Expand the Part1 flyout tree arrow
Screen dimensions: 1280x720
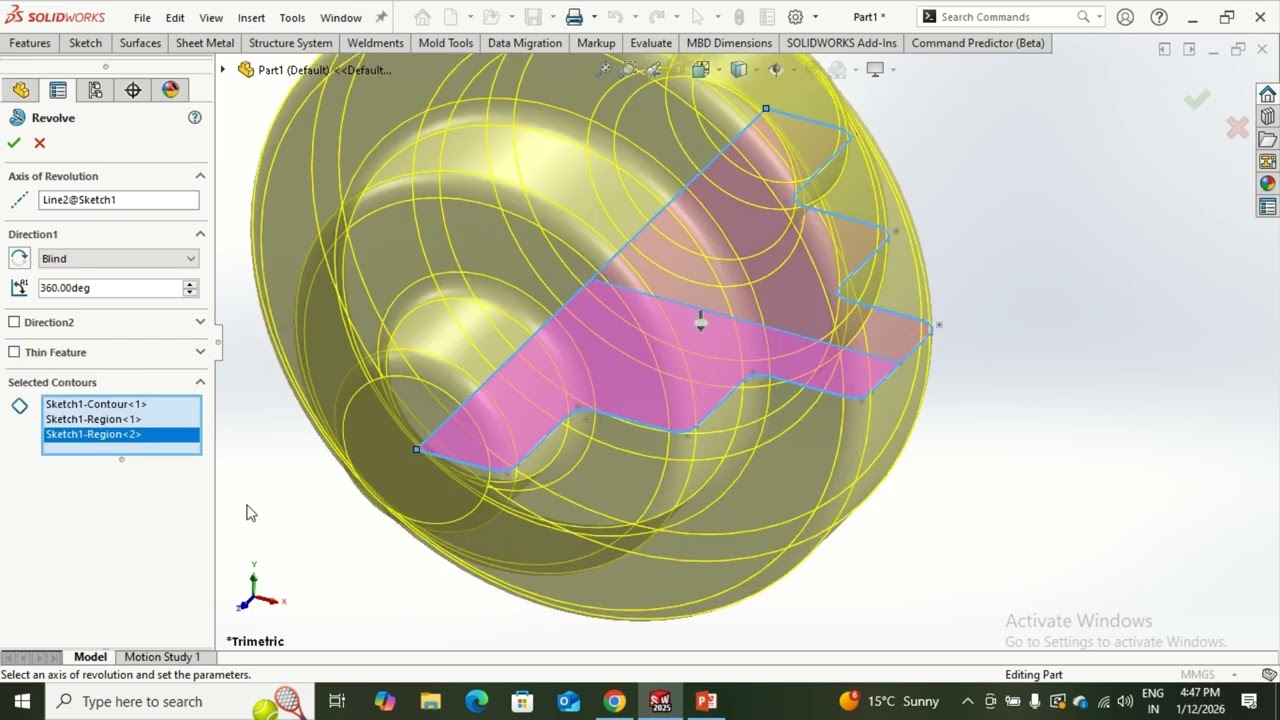pyautogui.click(x=223, y=69)
